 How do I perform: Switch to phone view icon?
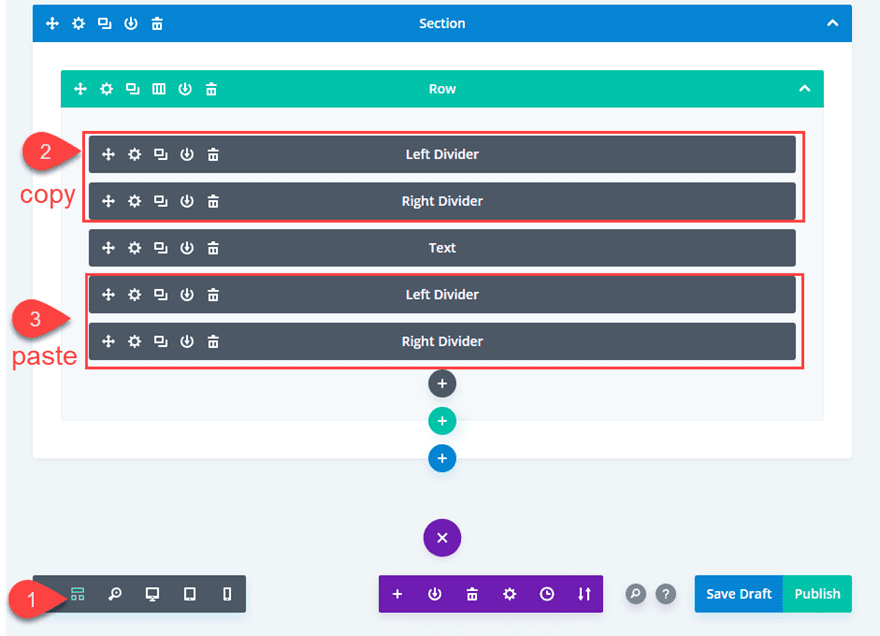[x=227, y=594]
